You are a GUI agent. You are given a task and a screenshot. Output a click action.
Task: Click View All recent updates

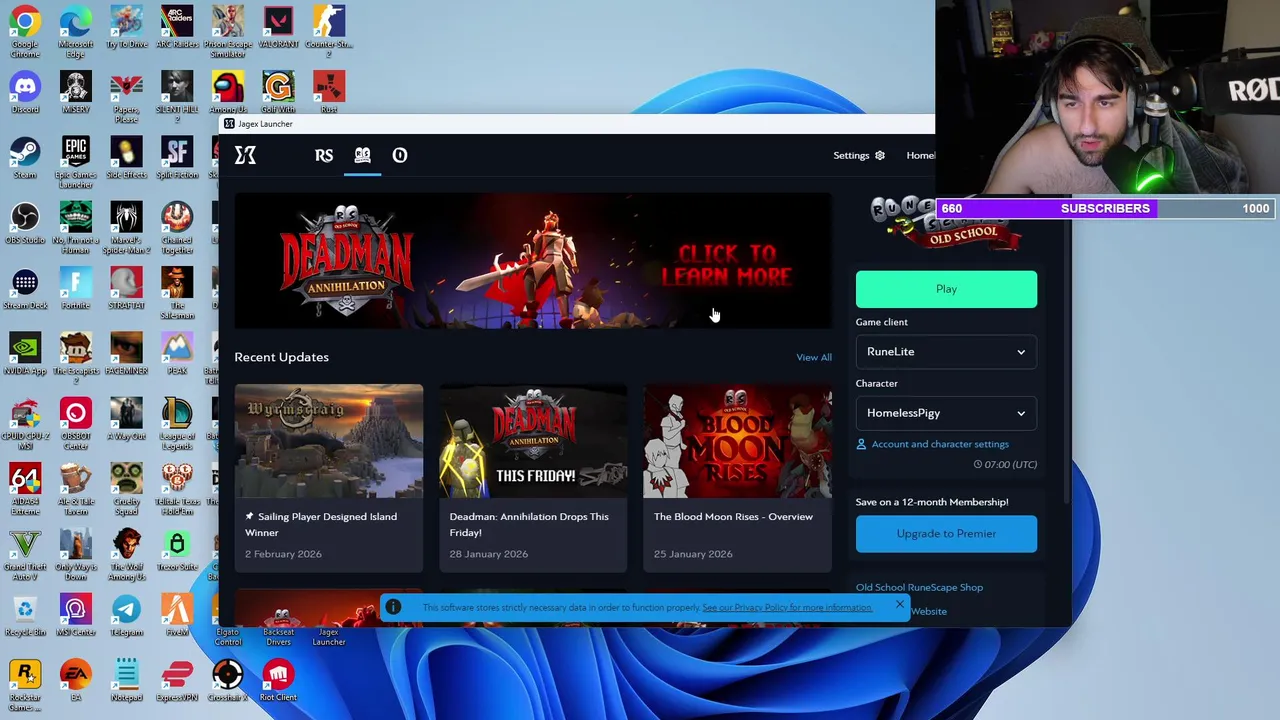[813, 357]
